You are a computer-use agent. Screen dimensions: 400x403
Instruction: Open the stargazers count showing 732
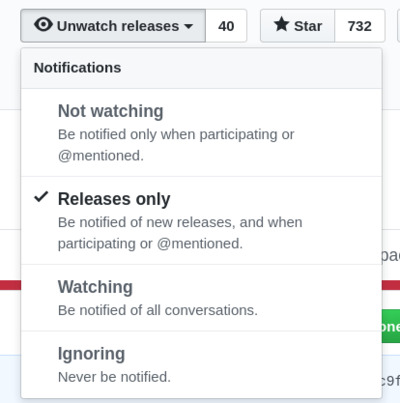360,26
